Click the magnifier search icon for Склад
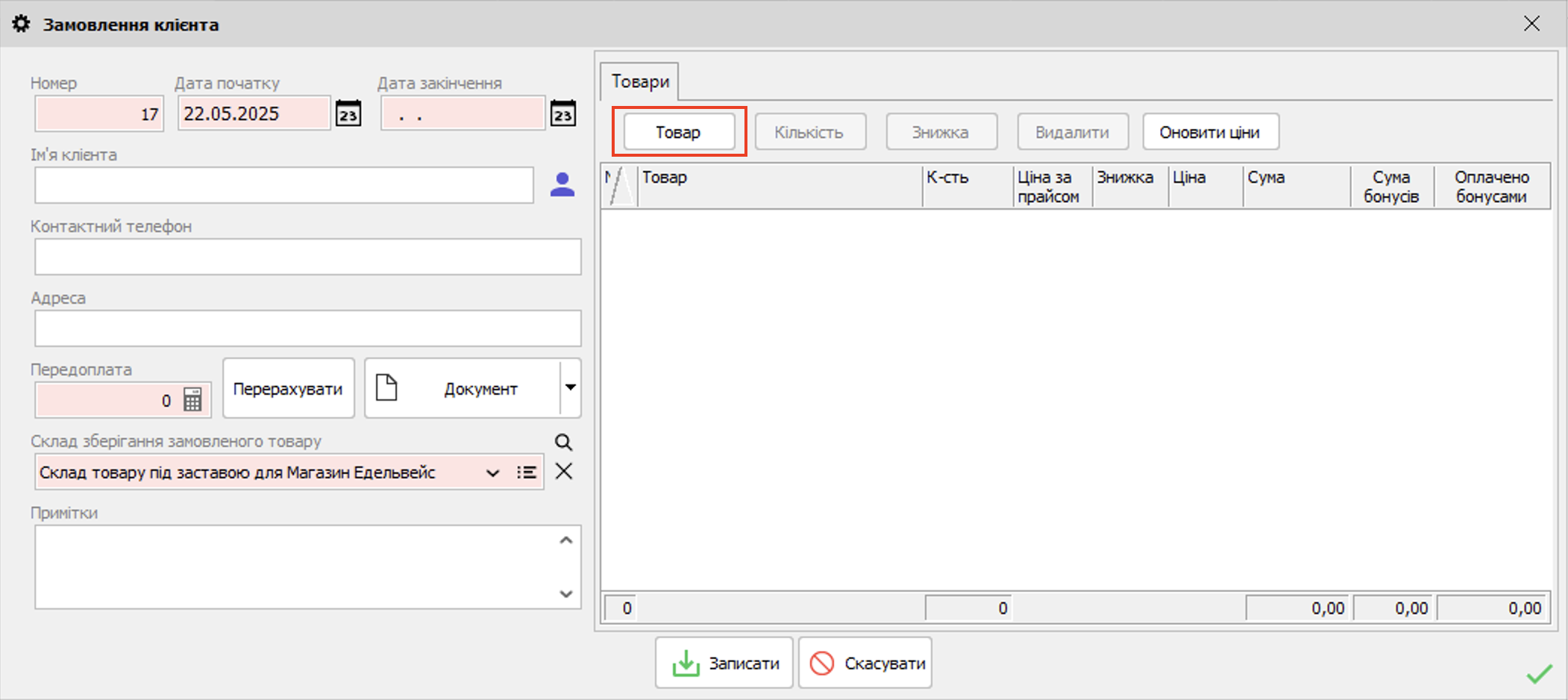 (564, 443)
